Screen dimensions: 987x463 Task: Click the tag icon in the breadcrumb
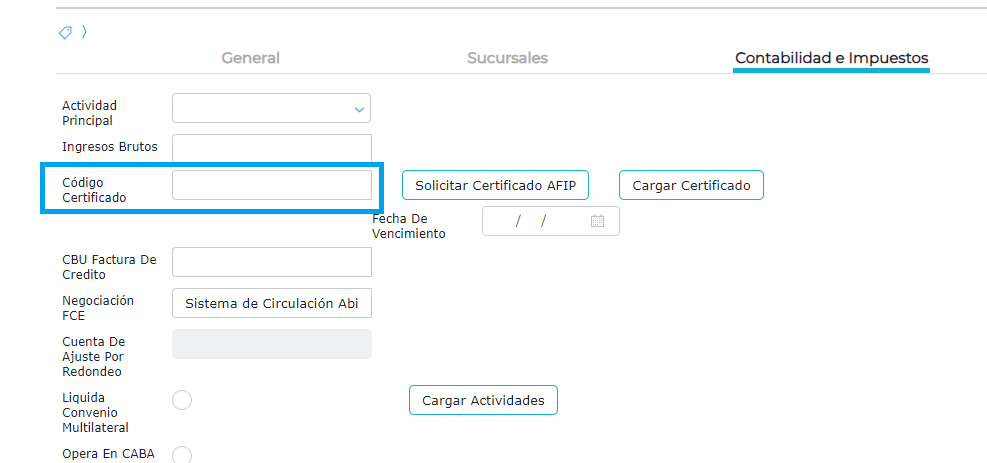tap(65, 33)
